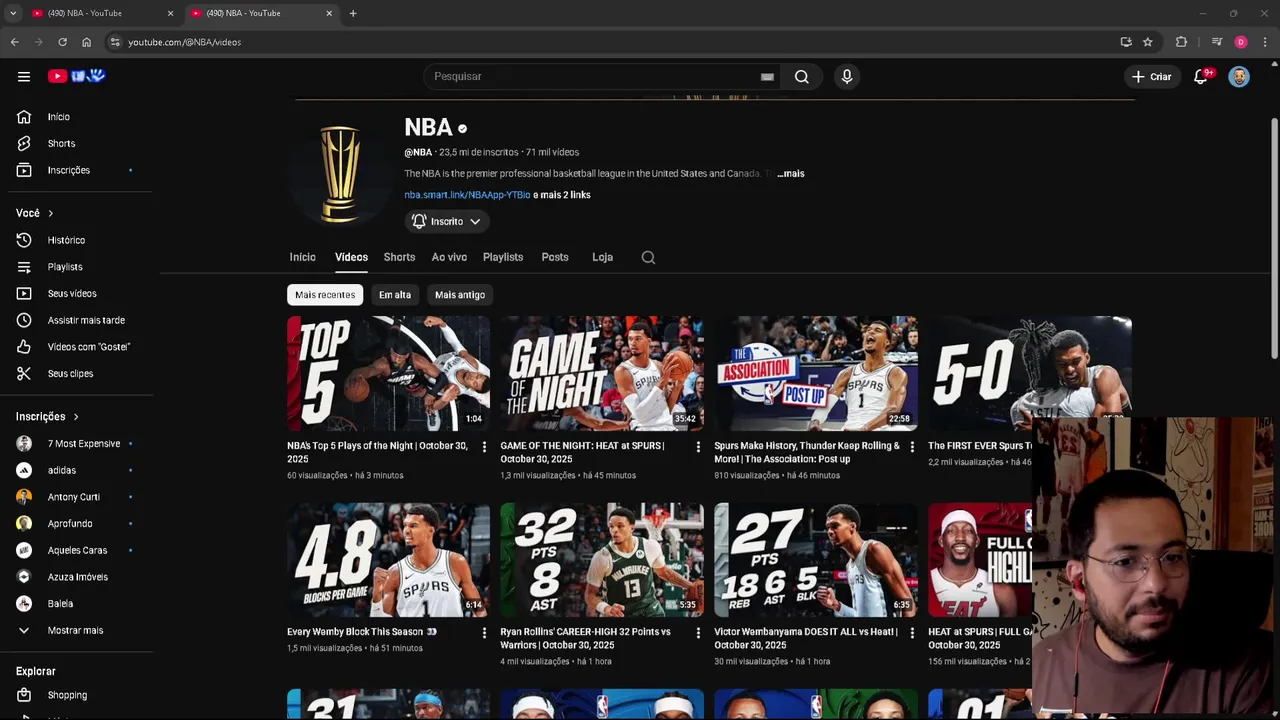Screen dimensions: 1280x720
Task: Expand the Você section chevron
Action: pyautogui.click(x=50, y=213)
